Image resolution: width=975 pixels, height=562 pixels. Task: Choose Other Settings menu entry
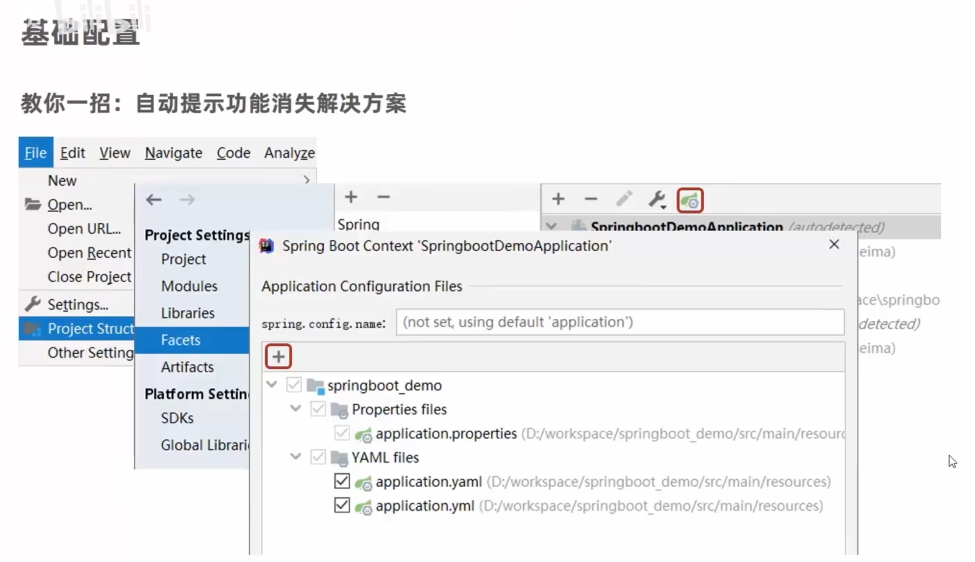(91, 352)
